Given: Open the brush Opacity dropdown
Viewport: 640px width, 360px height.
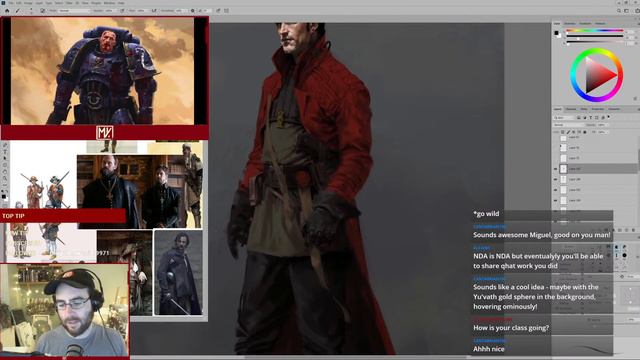Looking at the screenshot, I should tap(110, 11).
